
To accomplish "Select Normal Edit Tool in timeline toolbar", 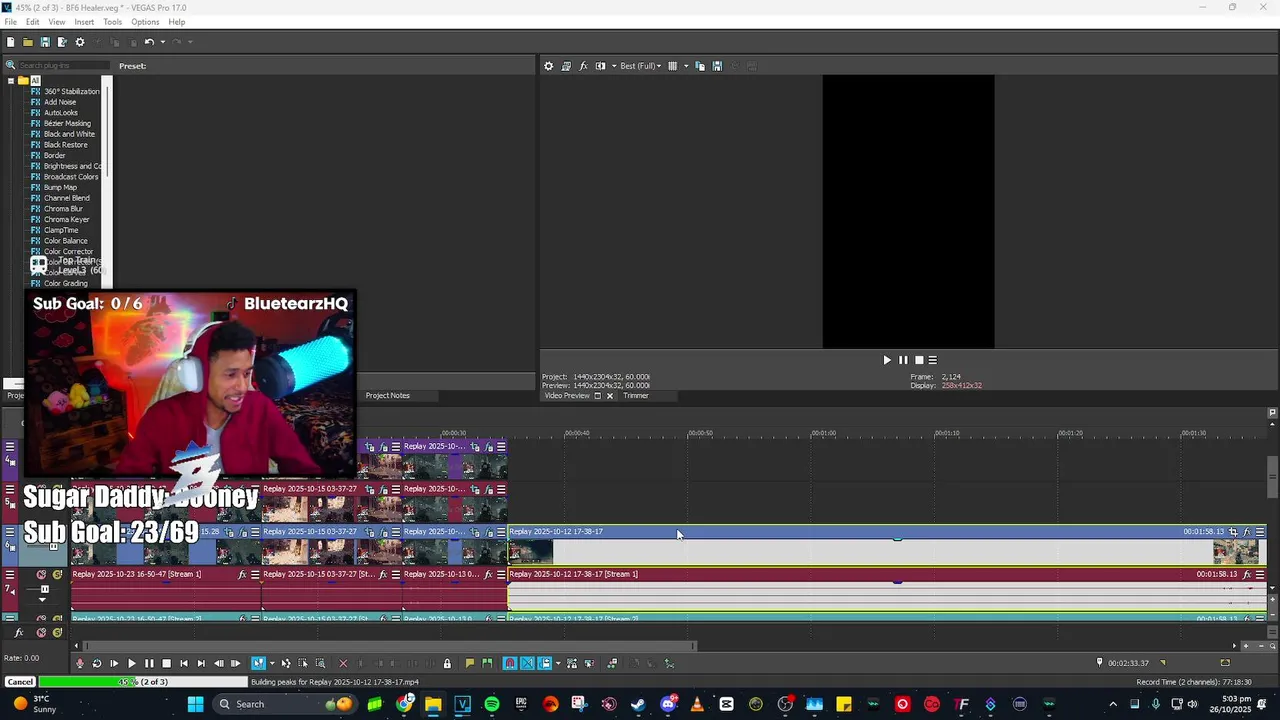I will (258, 663).
